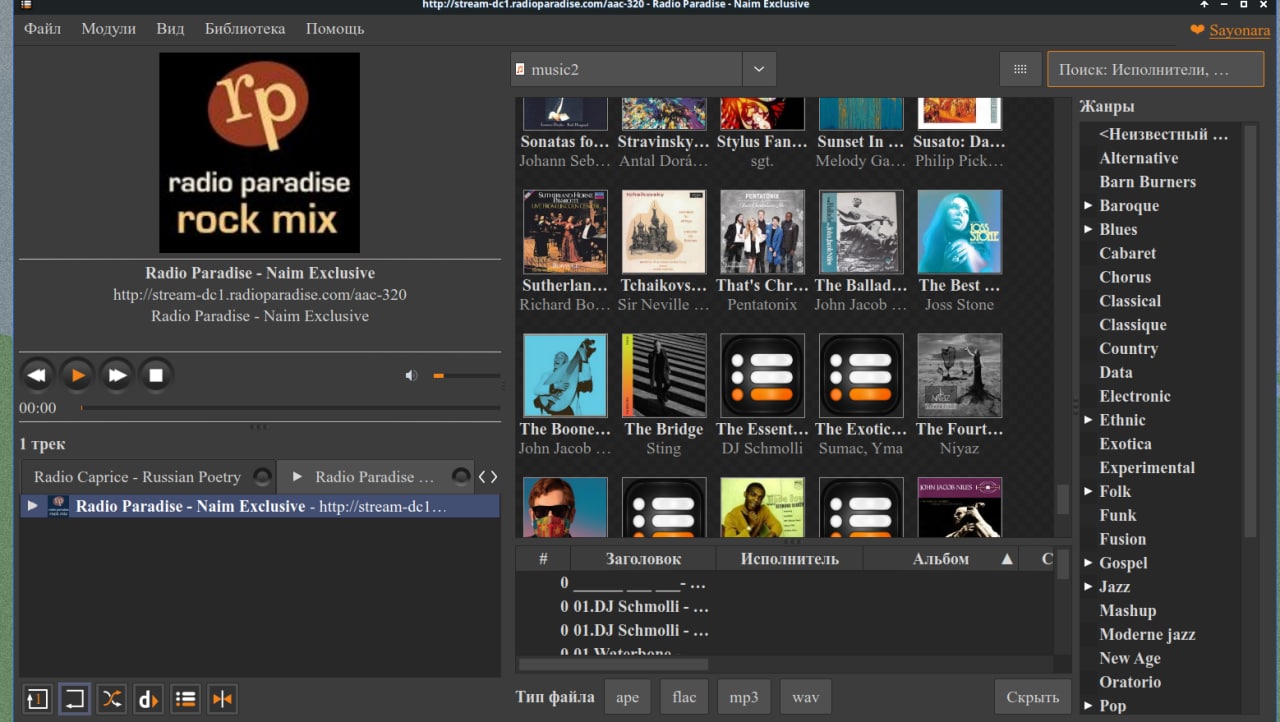Toggle Repeat all playlist mode
The image size is (1280, 722).
pyautogui.click(x=74, y=699)
